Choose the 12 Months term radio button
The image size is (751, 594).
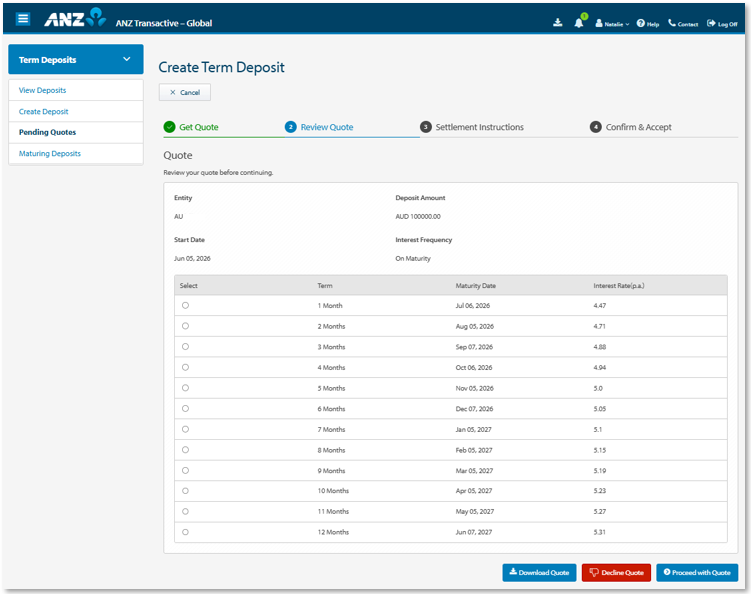coord(185,532)
